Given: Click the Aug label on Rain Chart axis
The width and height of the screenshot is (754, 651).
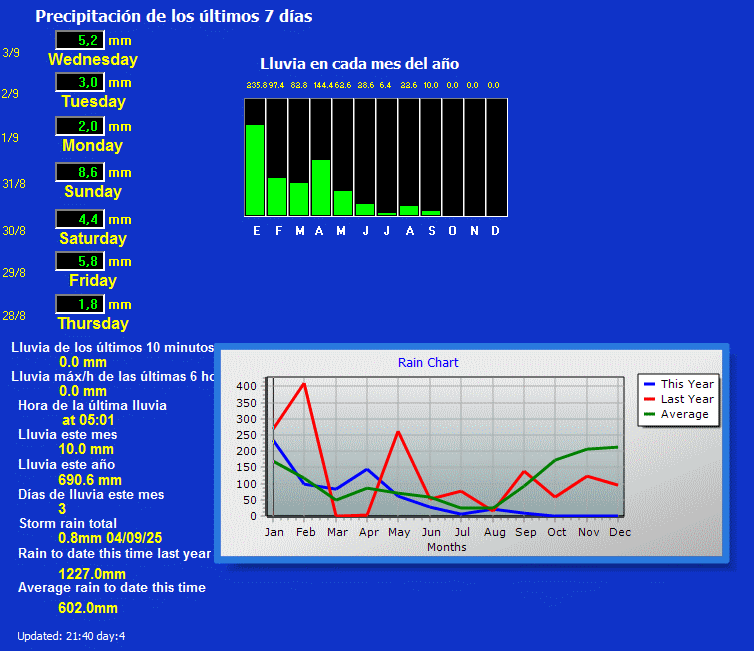Looking at the screenshot, I should tap(495, 532).
